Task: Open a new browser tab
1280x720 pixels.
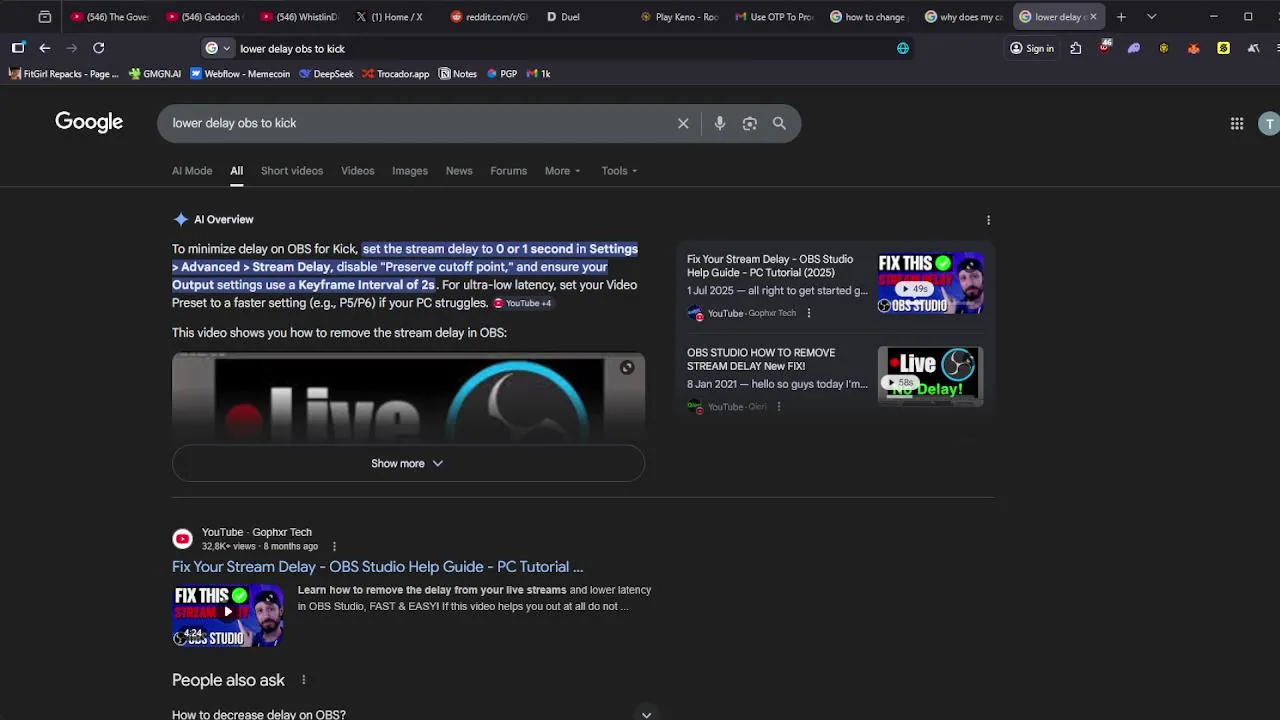Action: point(1121,17)
